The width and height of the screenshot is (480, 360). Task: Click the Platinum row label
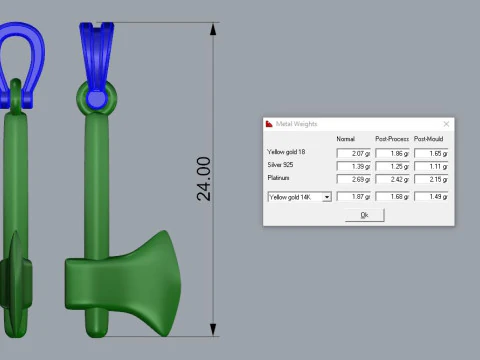click(278, 178)
